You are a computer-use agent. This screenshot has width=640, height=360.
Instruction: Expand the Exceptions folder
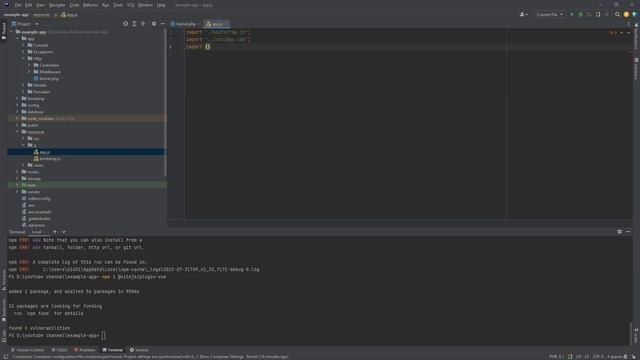24,52
